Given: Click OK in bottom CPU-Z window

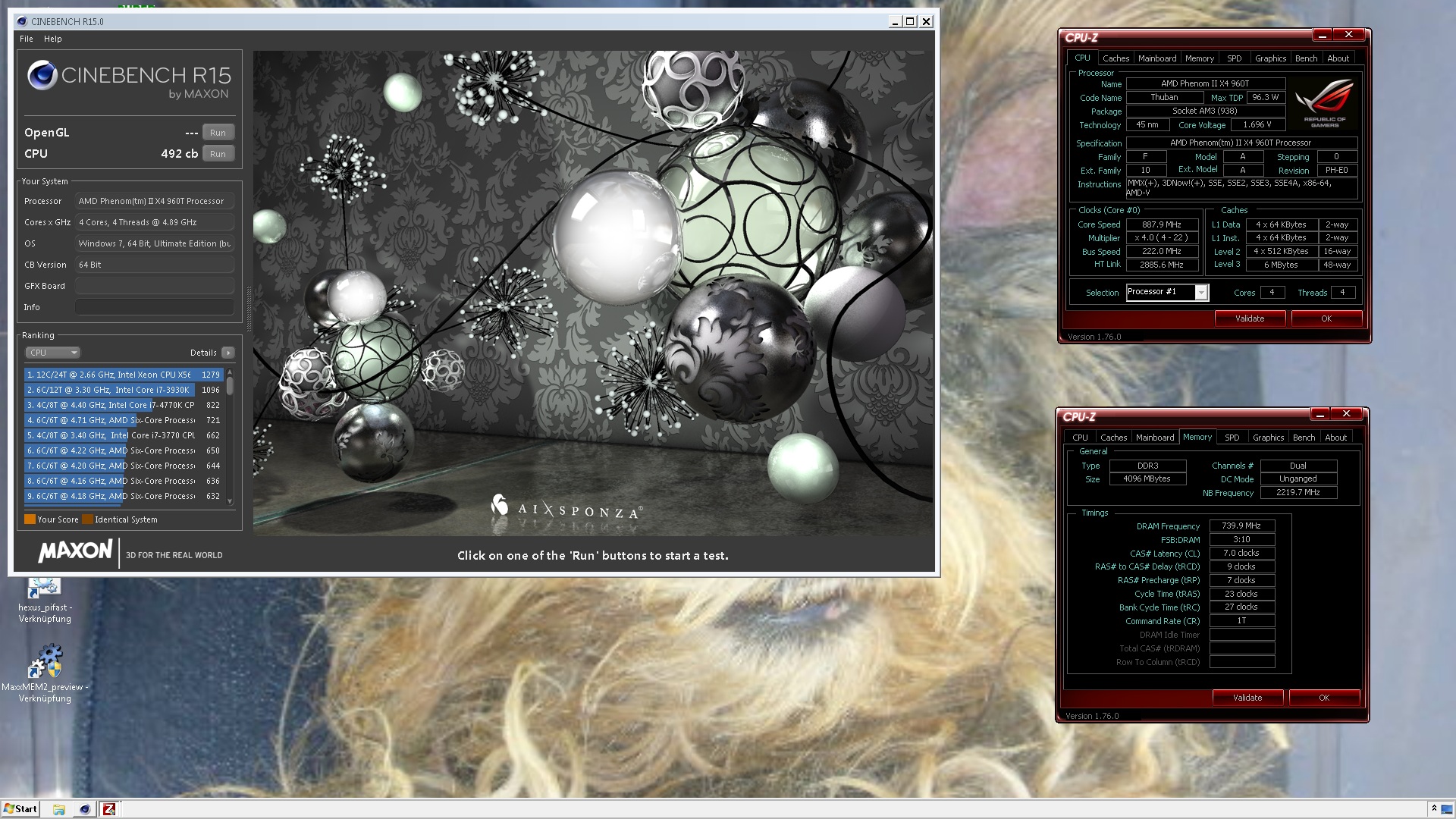Looking at the screenshot, I should click(x=1324, y=698).
